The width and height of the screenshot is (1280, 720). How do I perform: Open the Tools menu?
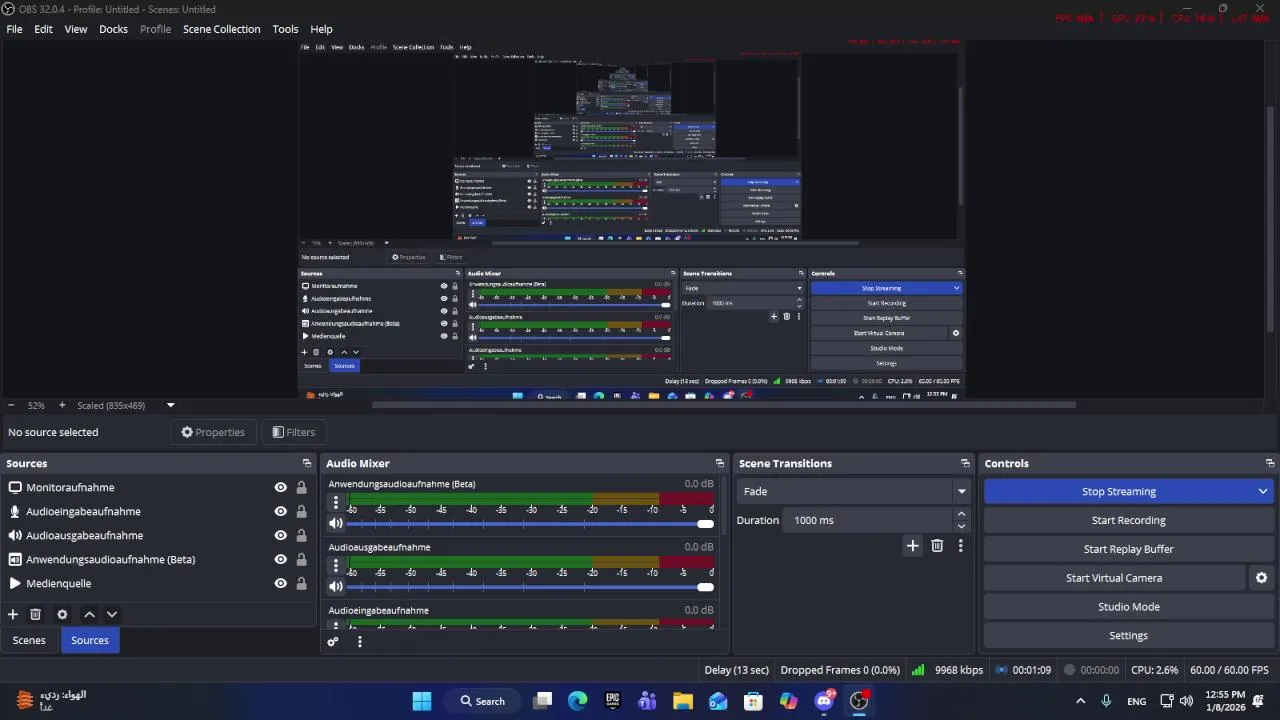click(x=285, y=29)
